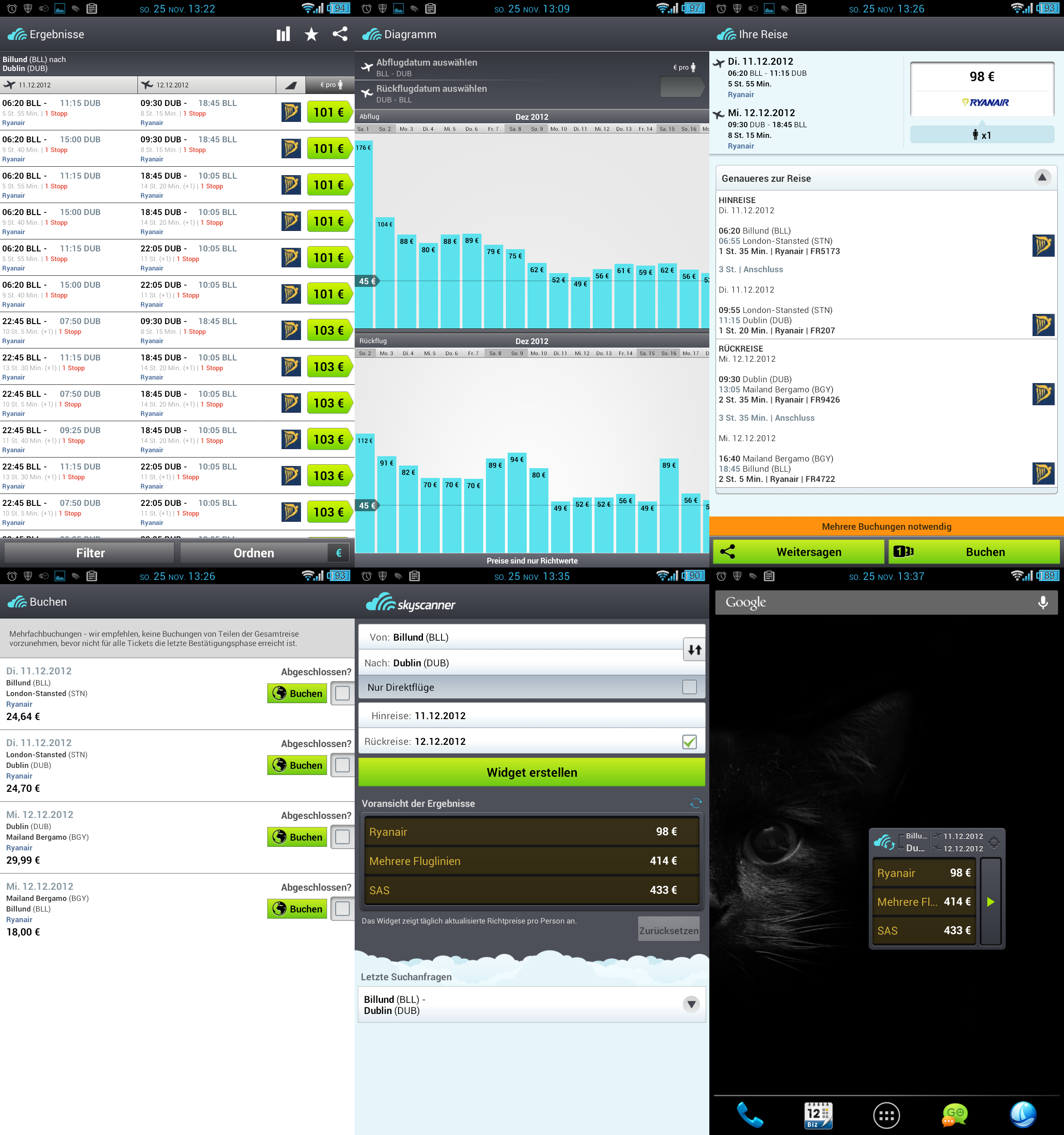Sort by outbound date 11.12.2012 column
The width and height of the screenshot is (1064, 1135).
(69, 85)
